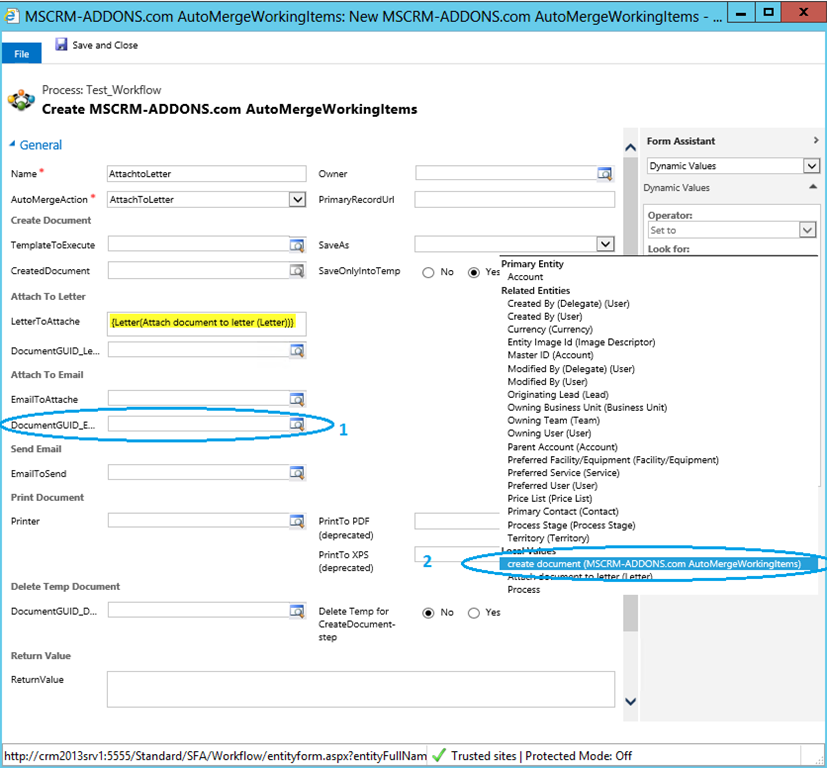The height and width of the screenshot is (768, 827).
Task: Click the PrintTo PDF (deprecated) field
Action: (457, 521)
